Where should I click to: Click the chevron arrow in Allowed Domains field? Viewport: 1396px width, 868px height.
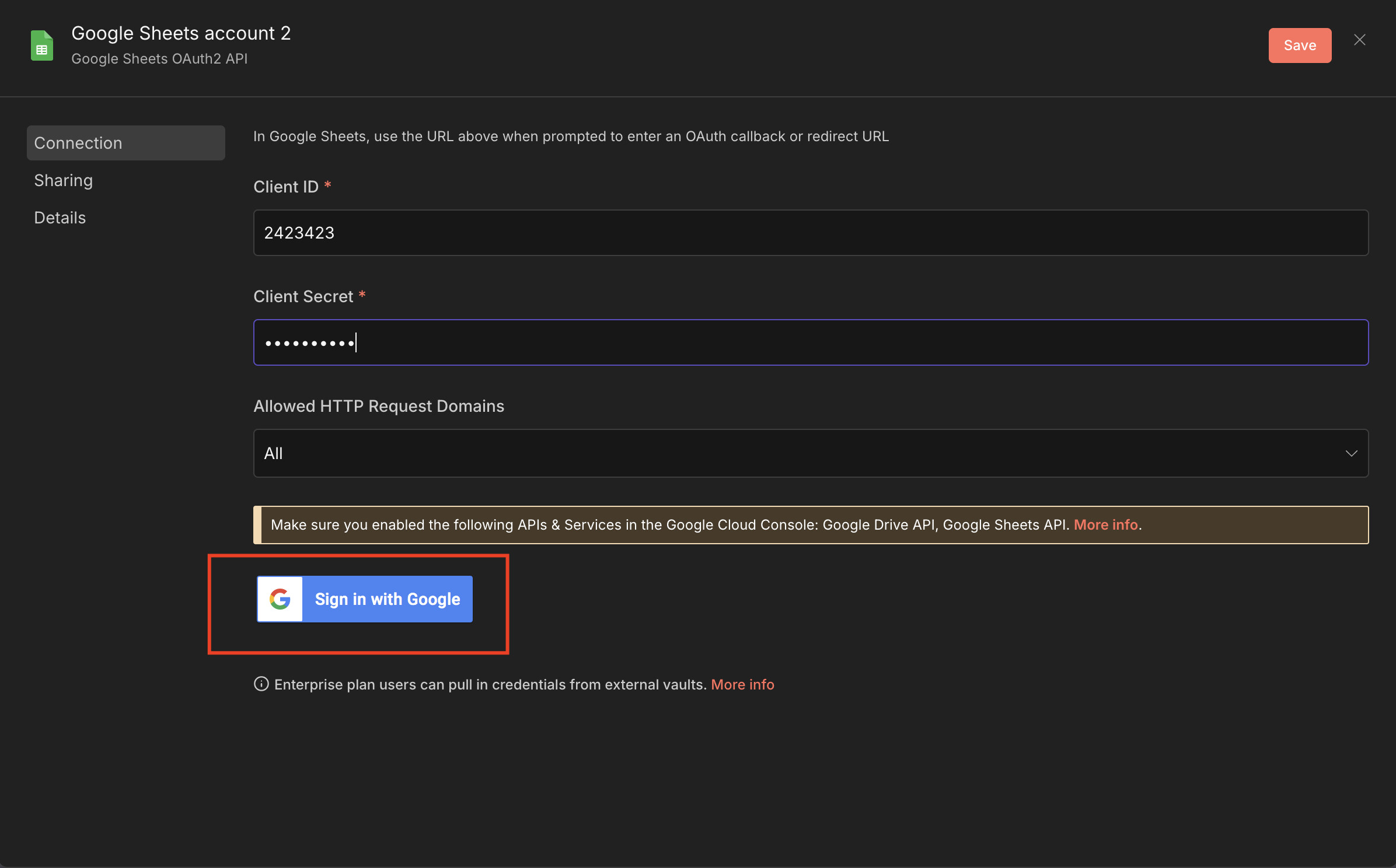1351,453
